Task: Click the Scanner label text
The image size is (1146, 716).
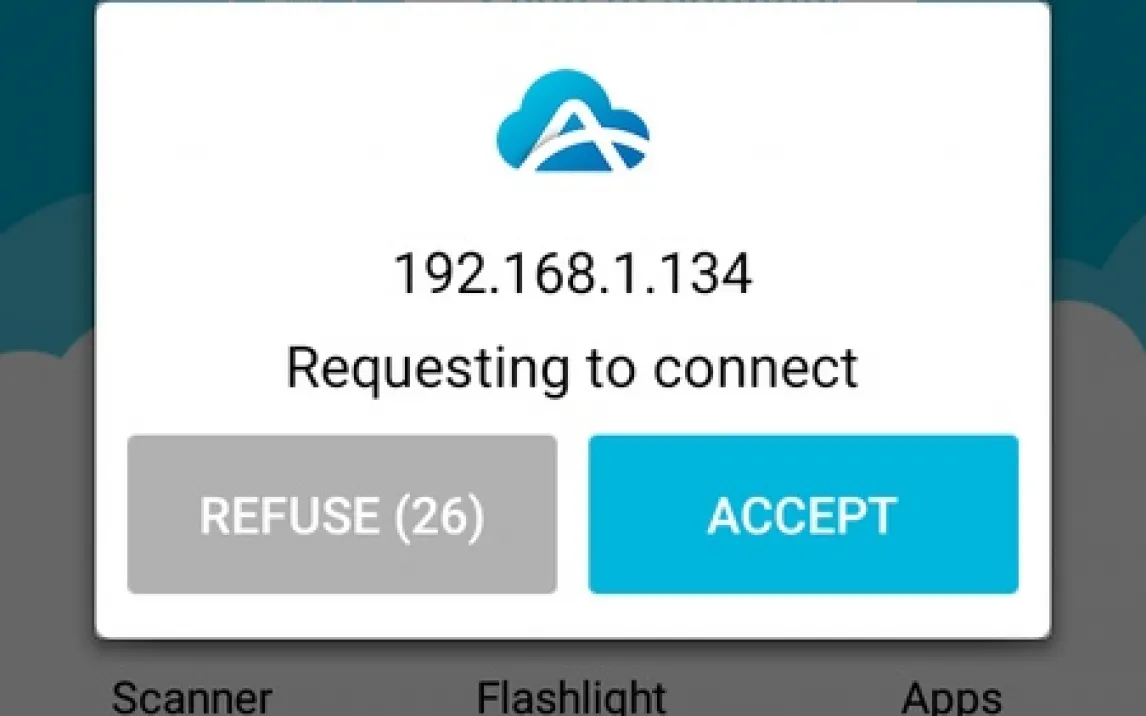Action: pyautogui.click(x=191, y=698)
